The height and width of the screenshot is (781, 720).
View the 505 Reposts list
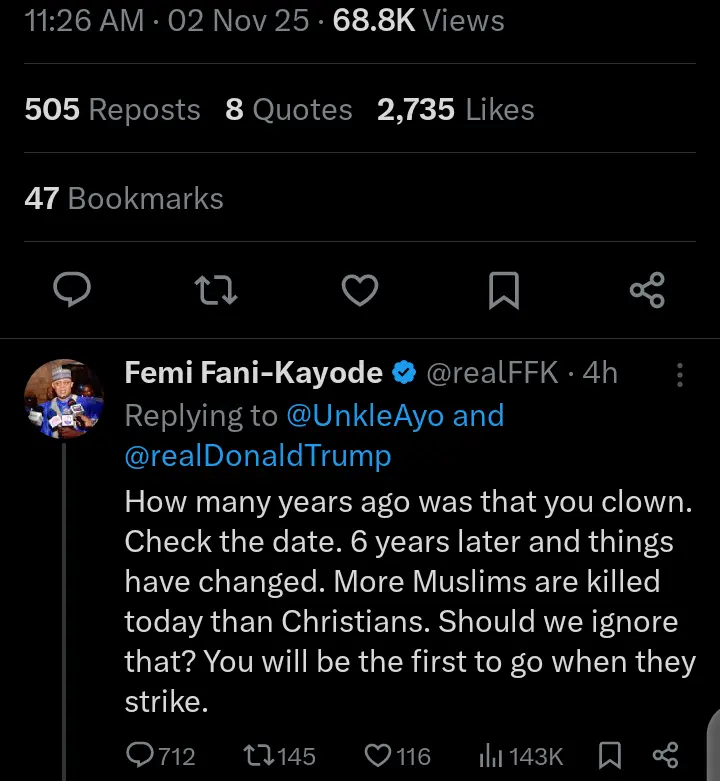[112, 109]
